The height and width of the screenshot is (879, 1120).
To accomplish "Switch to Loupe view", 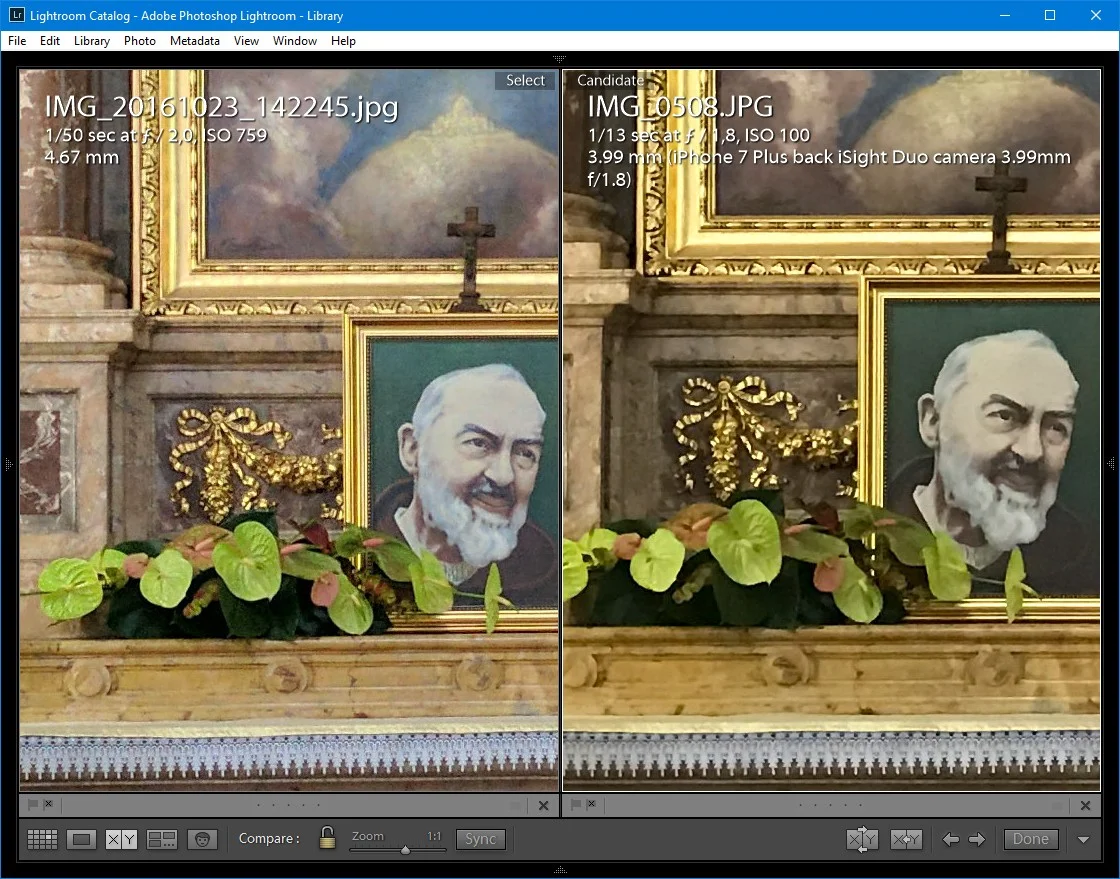I will (81, 839).
